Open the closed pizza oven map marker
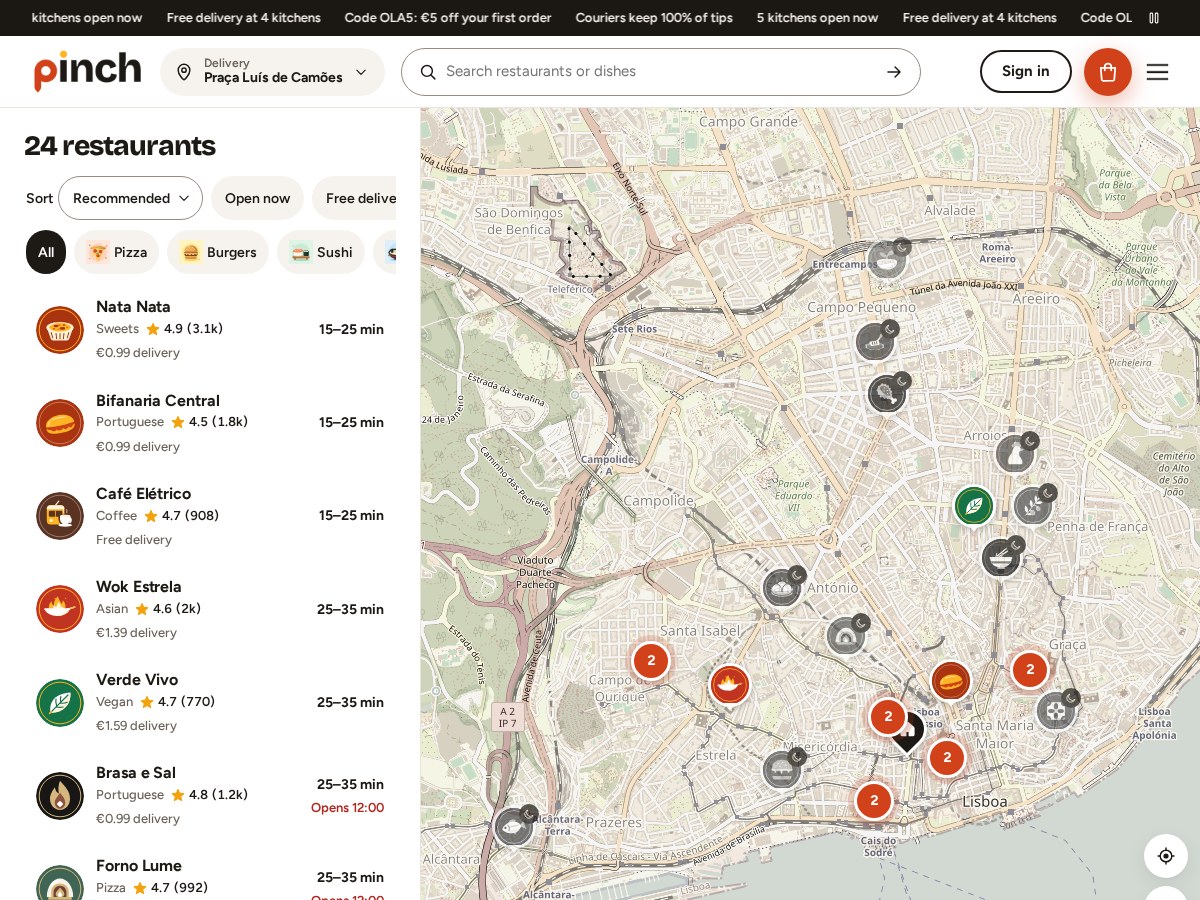1200x900 pixels. pyautogui.click(x=846, y=635)
